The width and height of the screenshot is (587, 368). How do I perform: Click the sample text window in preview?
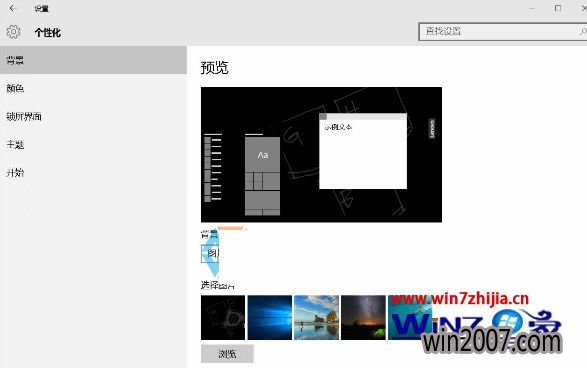tap(363, 151)
